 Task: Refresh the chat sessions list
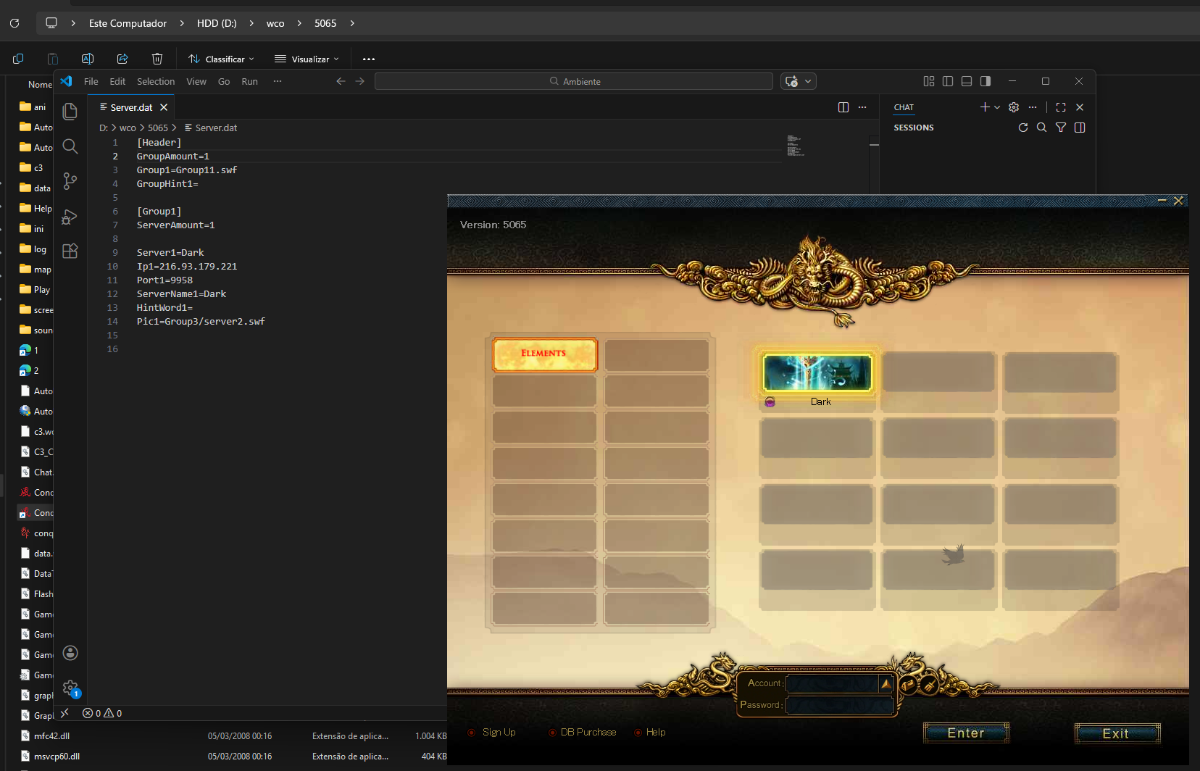click(x=1023, y=128)
